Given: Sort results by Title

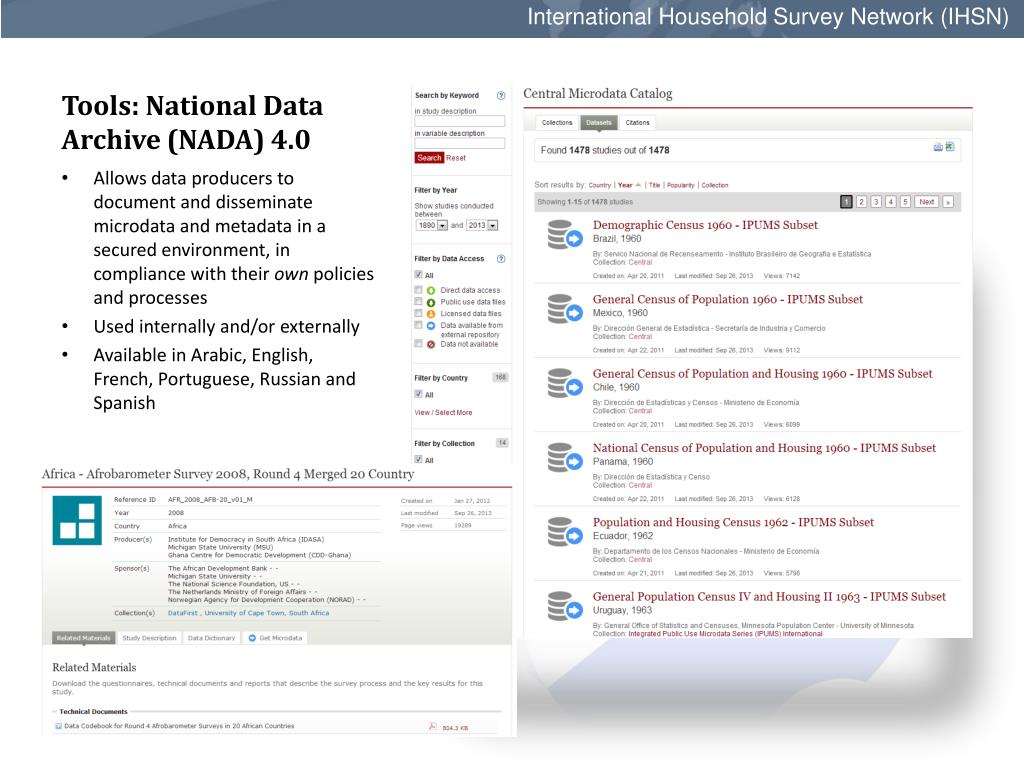Looking at the screenshot, I should coord(654,185).
